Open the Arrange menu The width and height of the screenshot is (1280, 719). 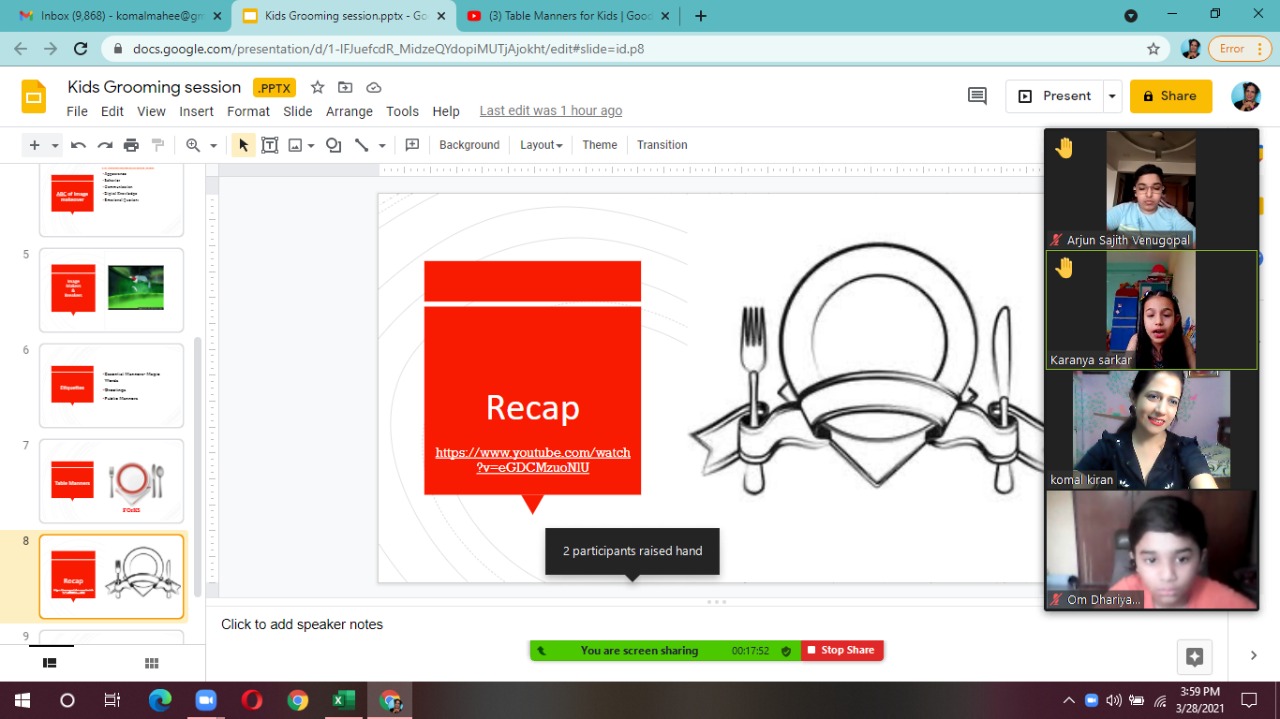coord(349,111)
